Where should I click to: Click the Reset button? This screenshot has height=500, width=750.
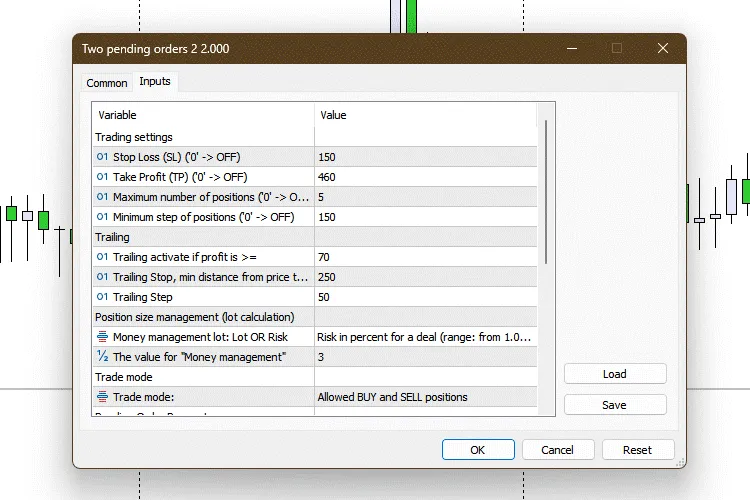(x=637, y=450)
